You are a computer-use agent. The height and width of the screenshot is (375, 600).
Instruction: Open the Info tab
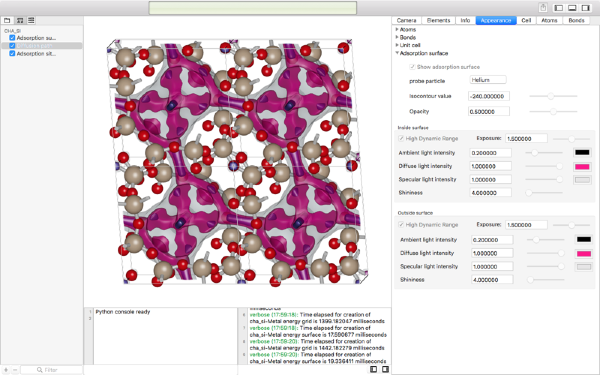(x=465, y=20)
